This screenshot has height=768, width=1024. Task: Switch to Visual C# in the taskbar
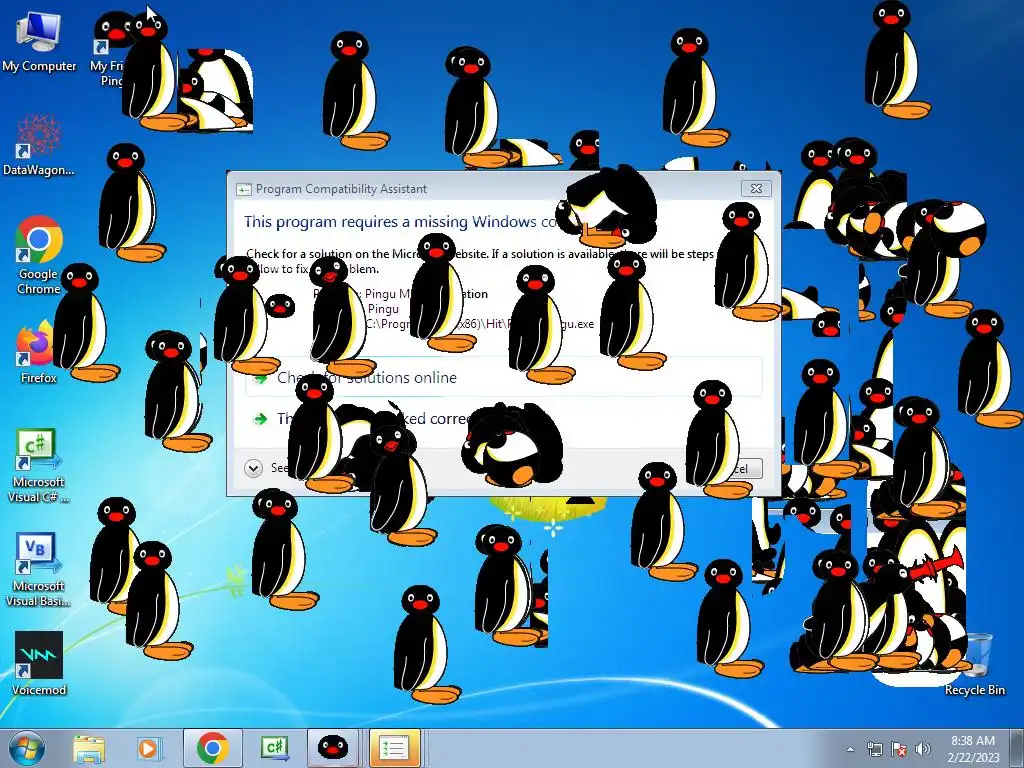point(274,748)
